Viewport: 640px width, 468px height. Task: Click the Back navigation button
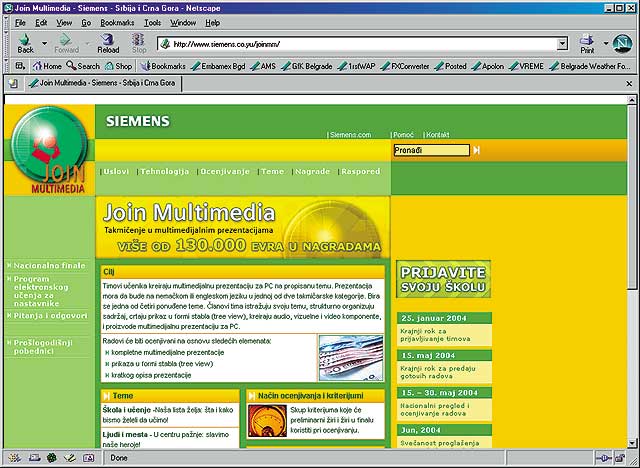coord(25,44)
